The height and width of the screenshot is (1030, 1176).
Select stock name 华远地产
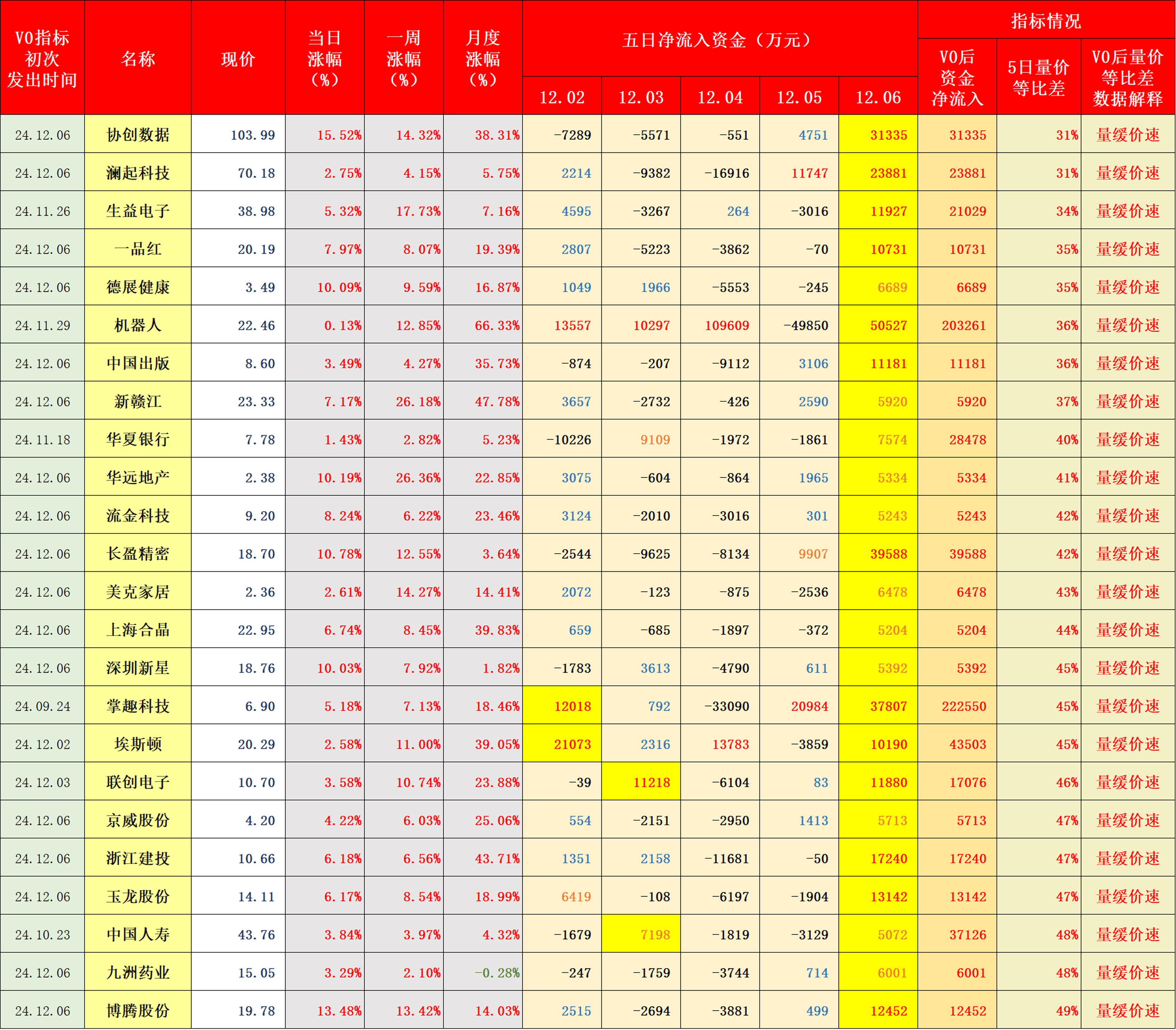click(138, 477)
